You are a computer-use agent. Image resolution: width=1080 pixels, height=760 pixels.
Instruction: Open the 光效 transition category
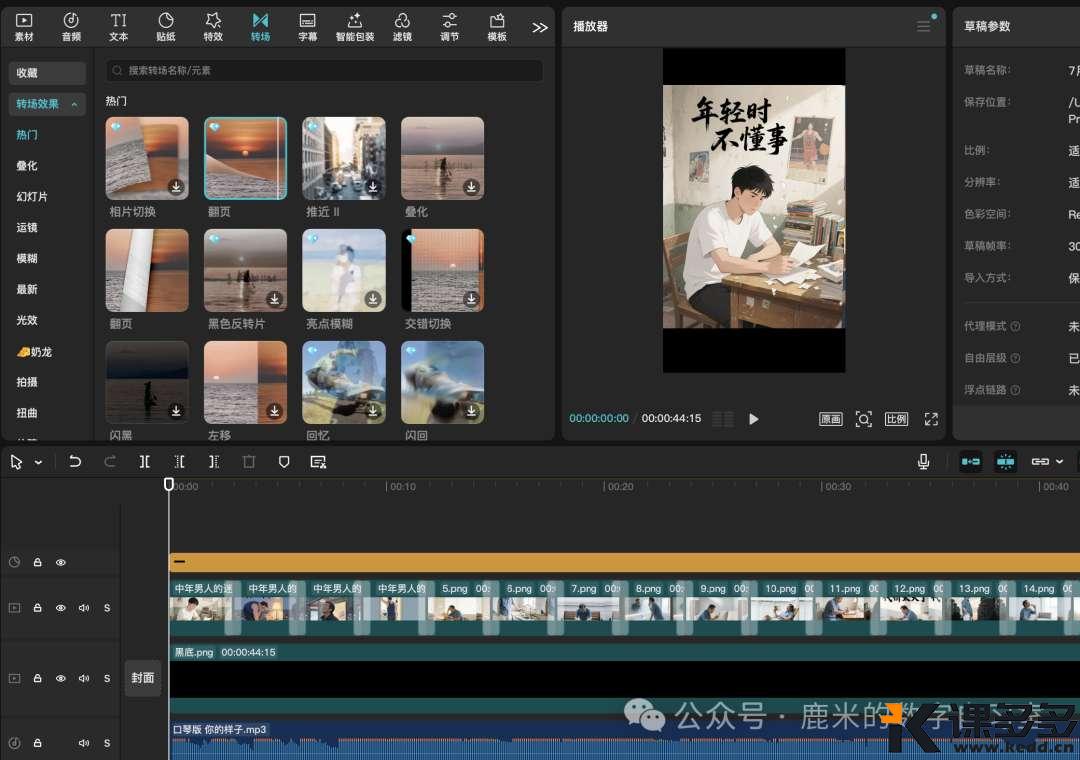(27, 320)
